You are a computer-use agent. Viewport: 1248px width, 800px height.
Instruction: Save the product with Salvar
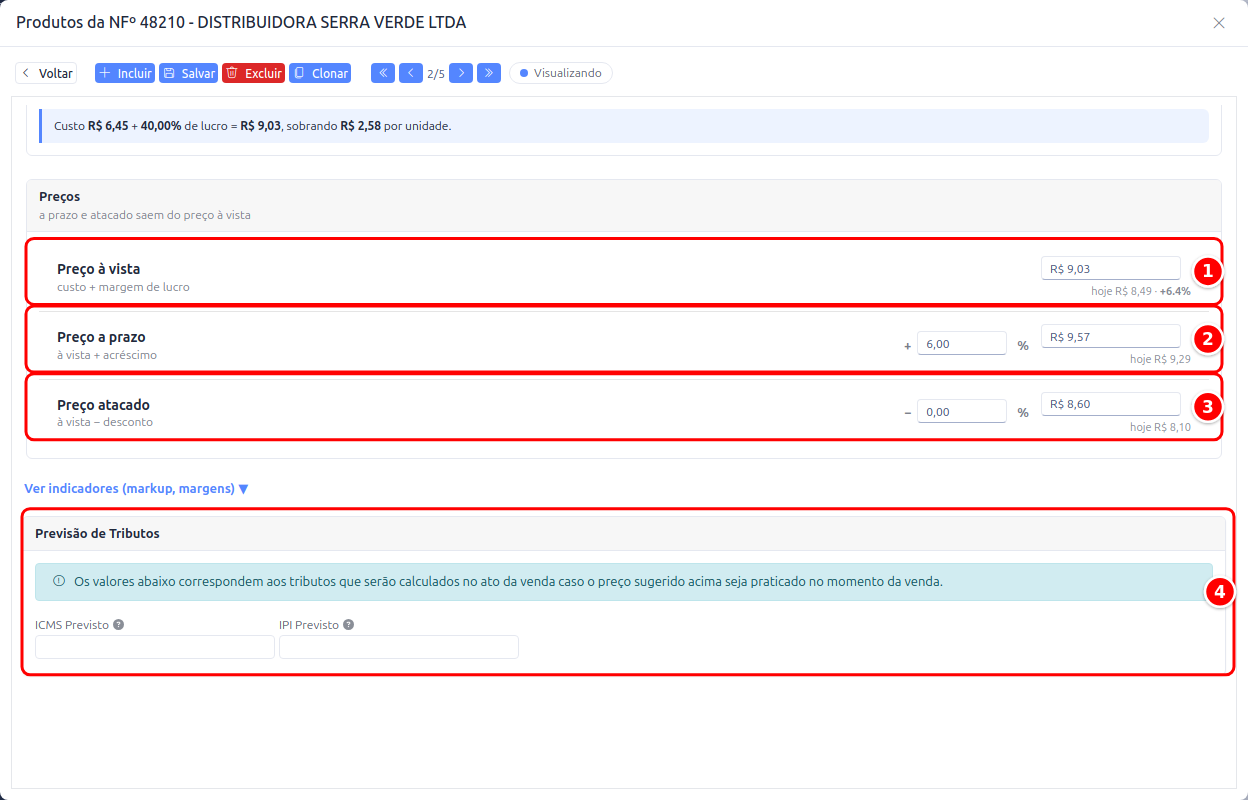[x=189, y=73]
